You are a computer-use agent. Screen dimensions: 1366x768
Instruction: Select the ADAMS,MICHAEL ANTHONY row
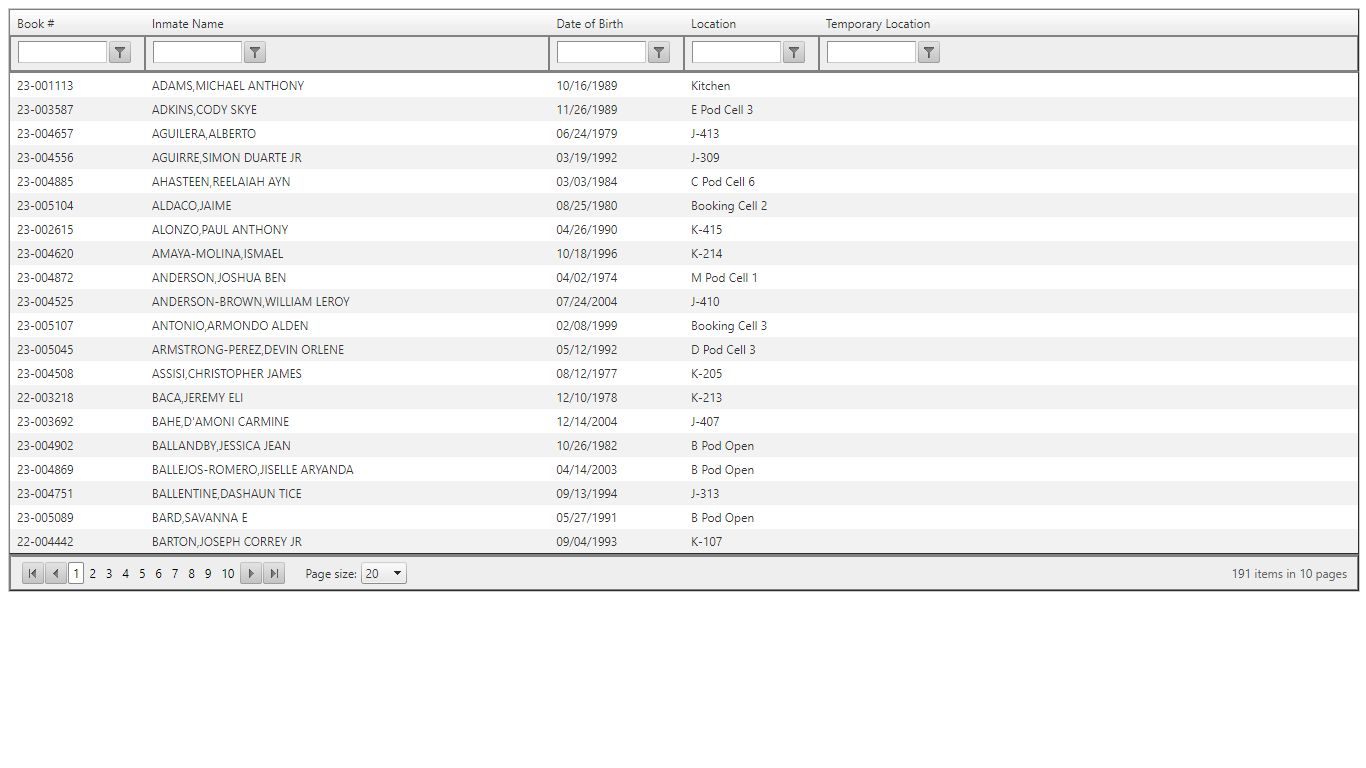(x=684, y=86)
